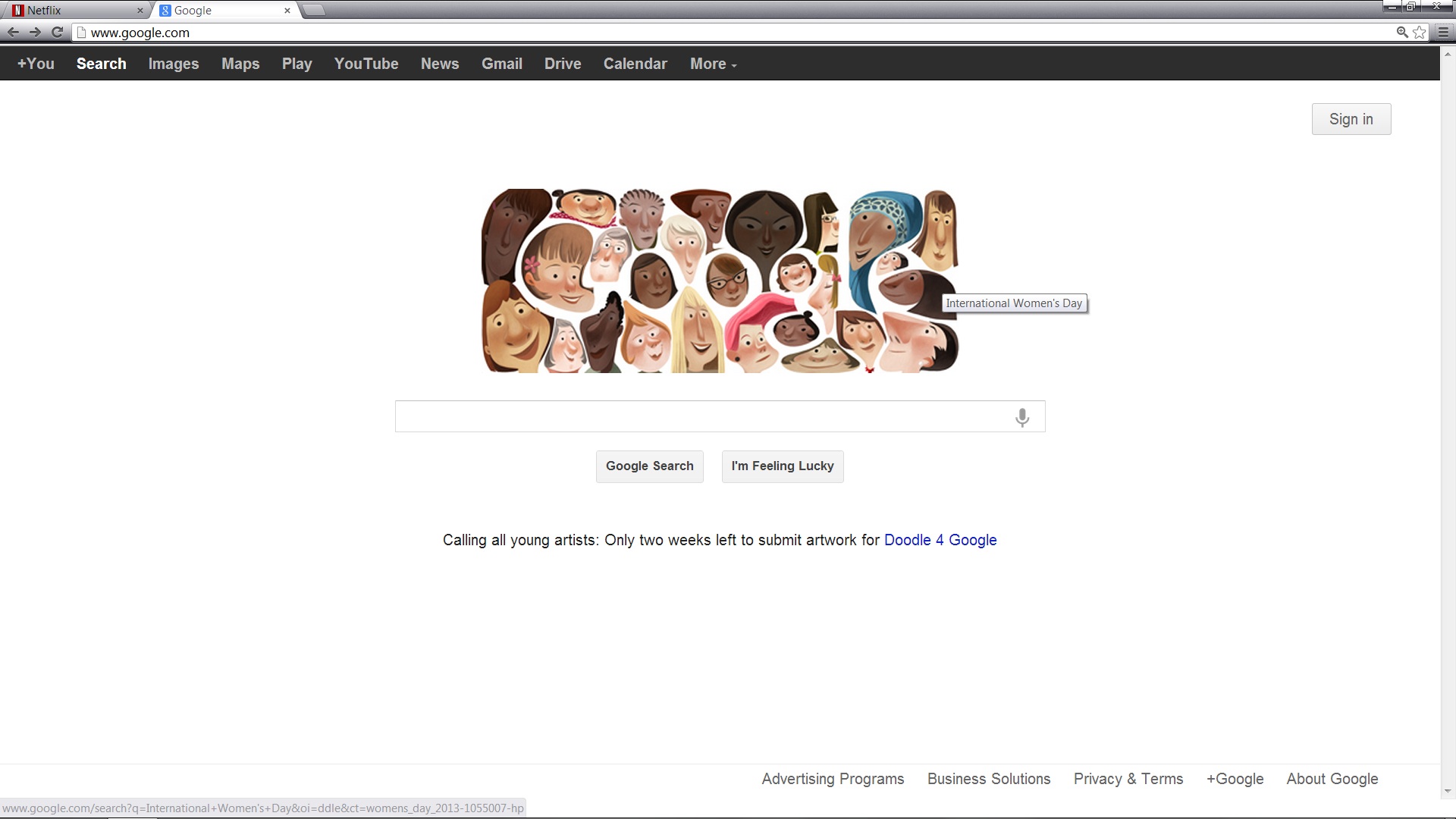Viewport: 1456px width, 819px height.
Task: Click the International Women's Day doodle
Action: [x=719, y=281]
